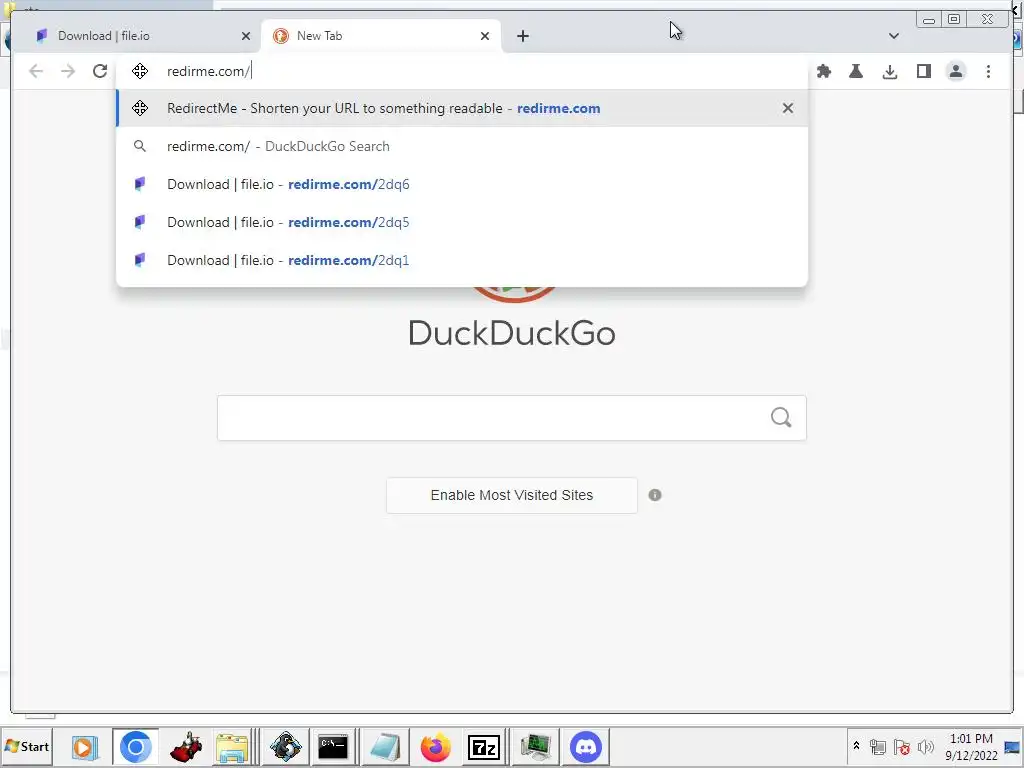Open the Extensions puzzle-piece menu

(824, 71)
